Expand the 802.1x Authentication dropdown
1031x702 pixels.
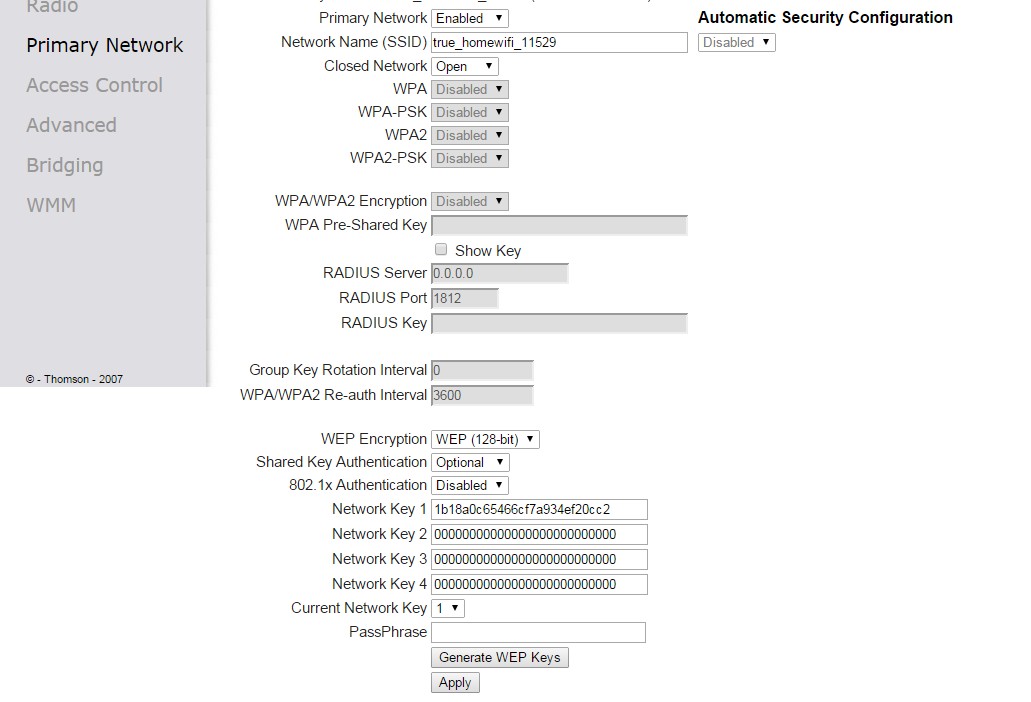(470, 485)
